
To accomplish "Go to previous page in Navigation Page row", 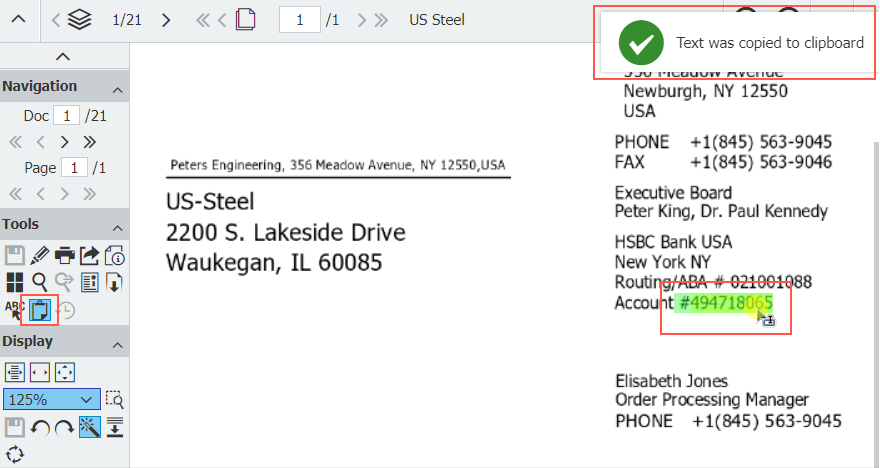I will click(x=40, y=194).
